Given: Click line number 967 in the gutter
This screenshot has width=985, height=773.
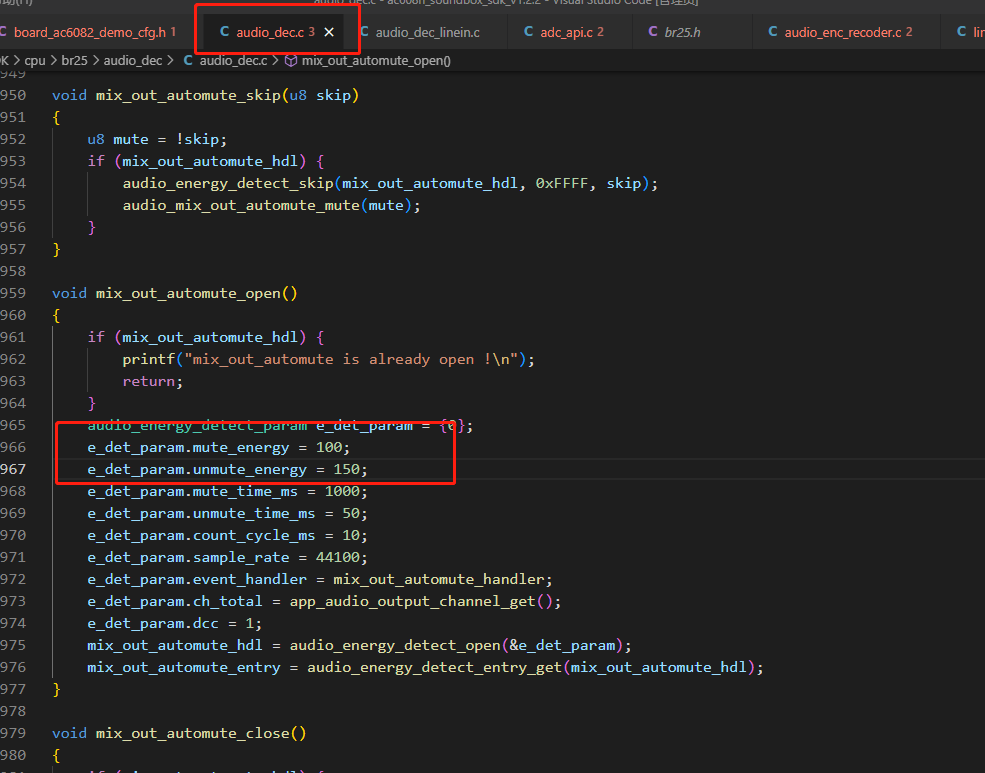Looking at the screenshot, I should [13, 469].
